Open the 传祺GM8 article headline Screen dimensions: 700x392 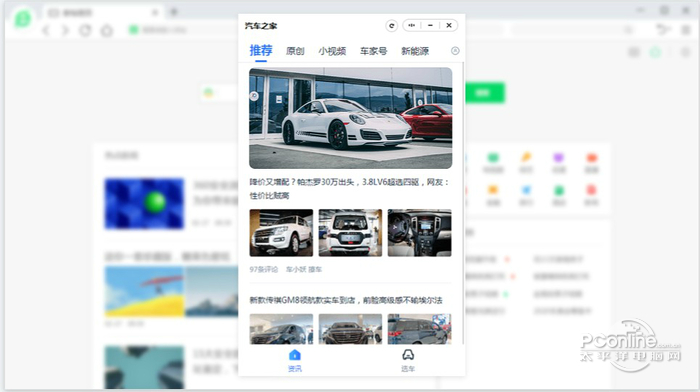click(x=346, y=300)
